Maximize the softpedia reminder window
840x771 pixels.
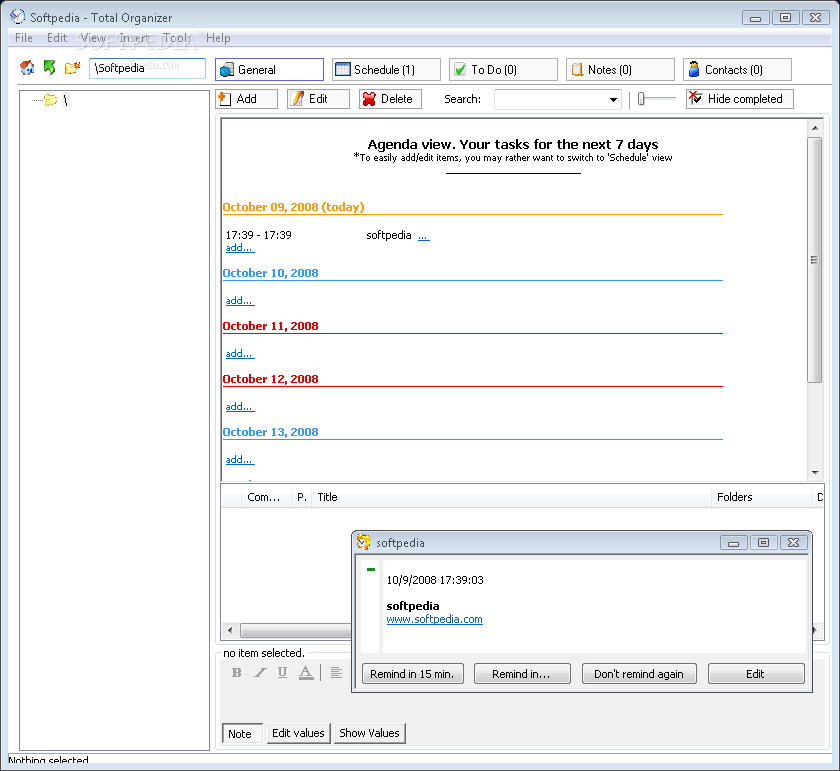[763, 543]
